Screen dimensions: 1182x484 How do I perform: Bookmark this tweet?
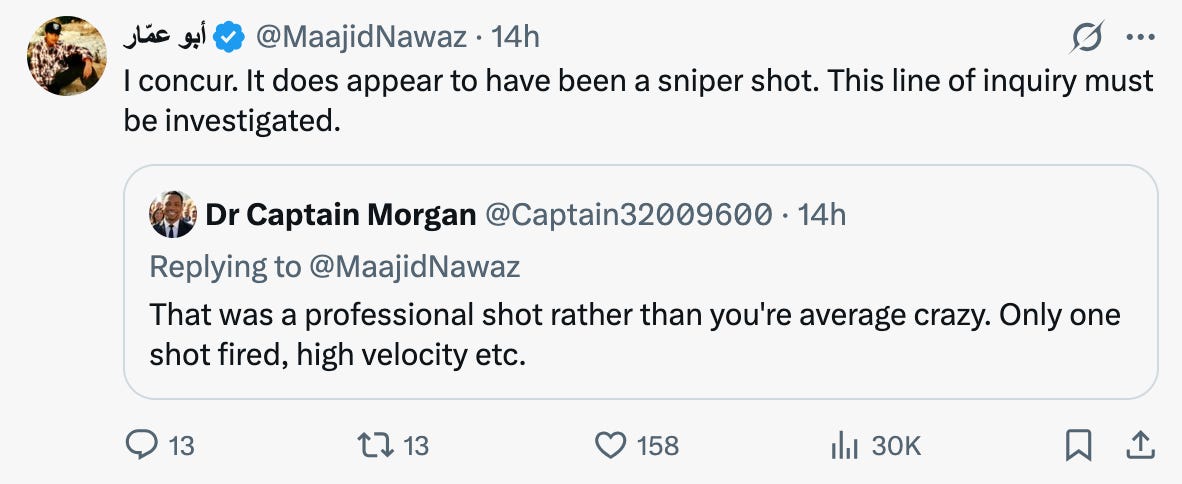(1078, 445)
